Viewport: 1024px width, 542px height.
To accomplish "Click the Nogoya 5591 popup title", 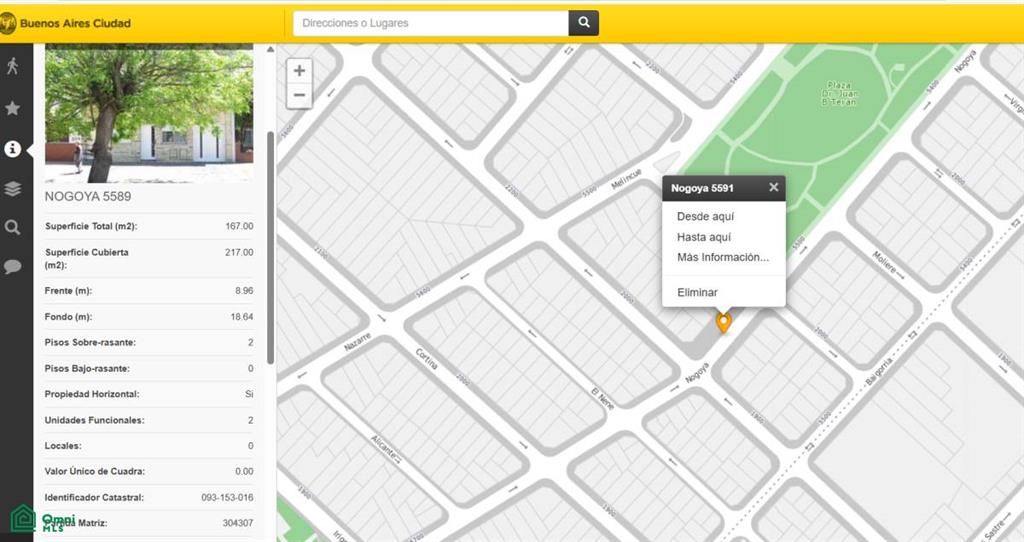I will click(x=702, y=188).
